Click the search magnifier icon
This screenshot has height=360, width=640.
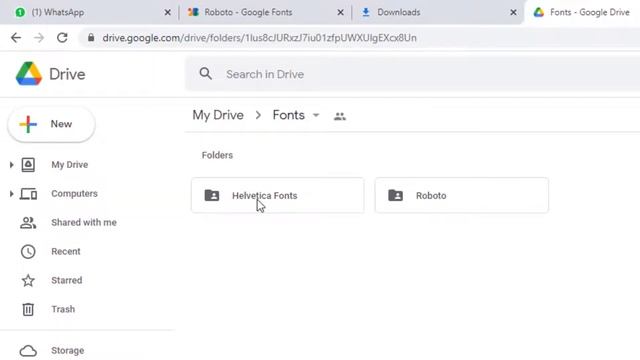[x=206, y=74]
